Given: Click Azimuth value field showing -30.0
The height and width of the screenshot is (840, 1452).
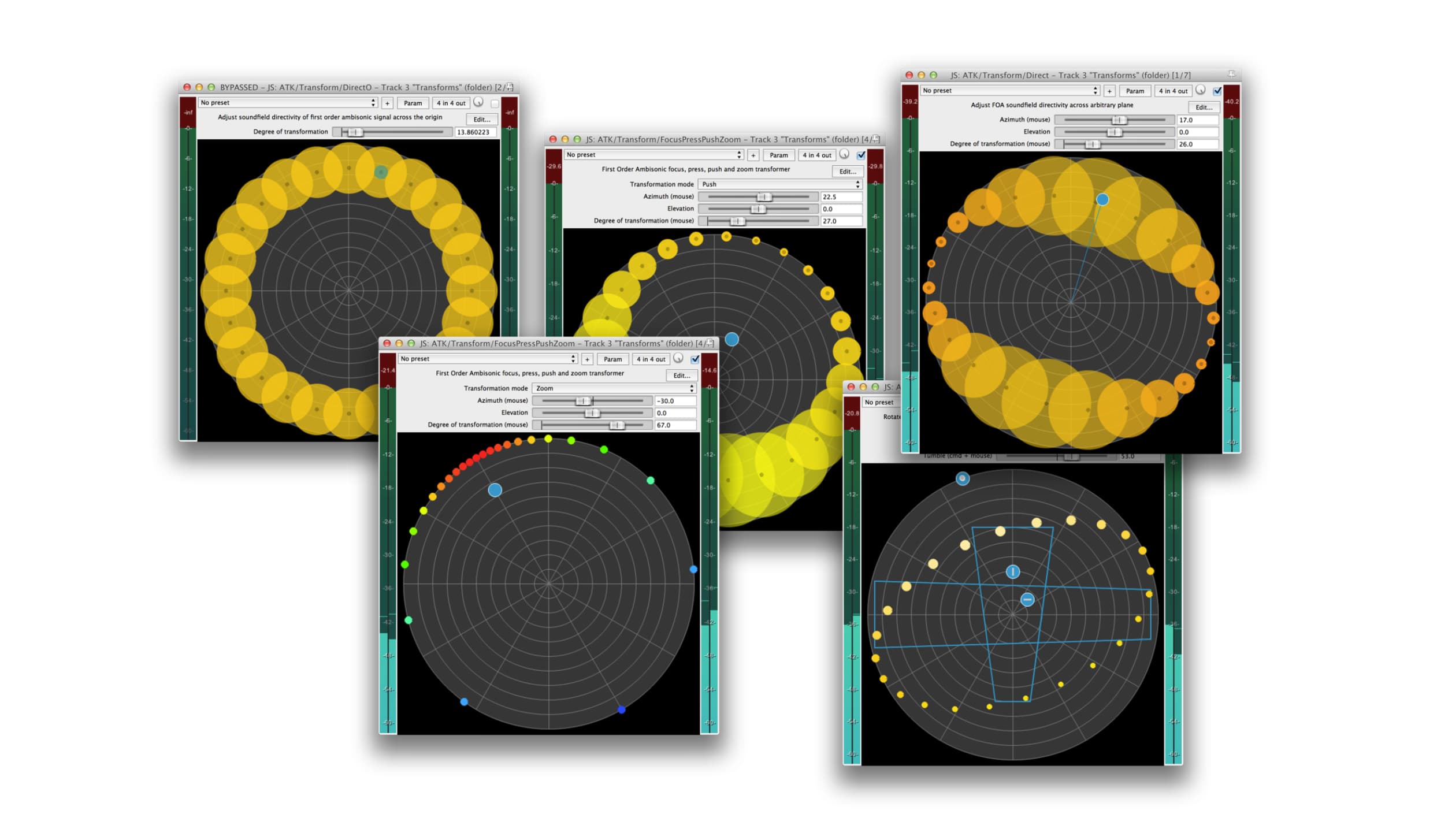Looking at the screenshot, I should pyautogui.click(x=676, y=401).
